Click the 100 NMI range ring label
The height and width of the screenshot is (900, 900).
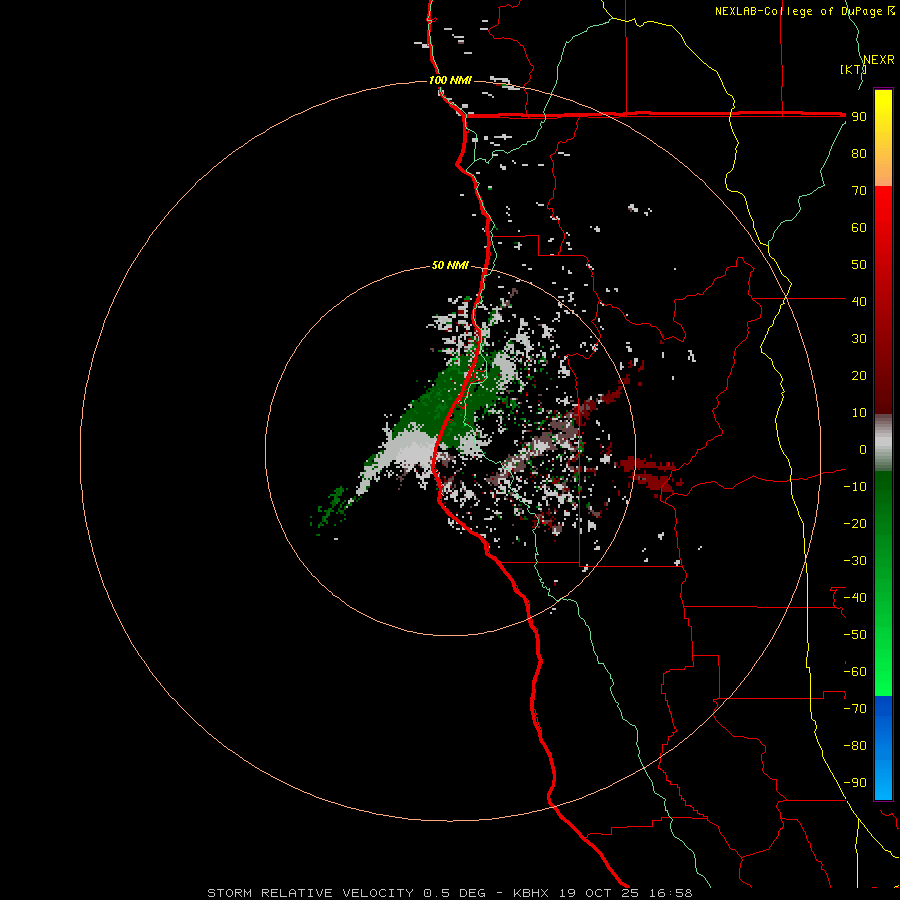pyautogui.click(x=450, y=80)
